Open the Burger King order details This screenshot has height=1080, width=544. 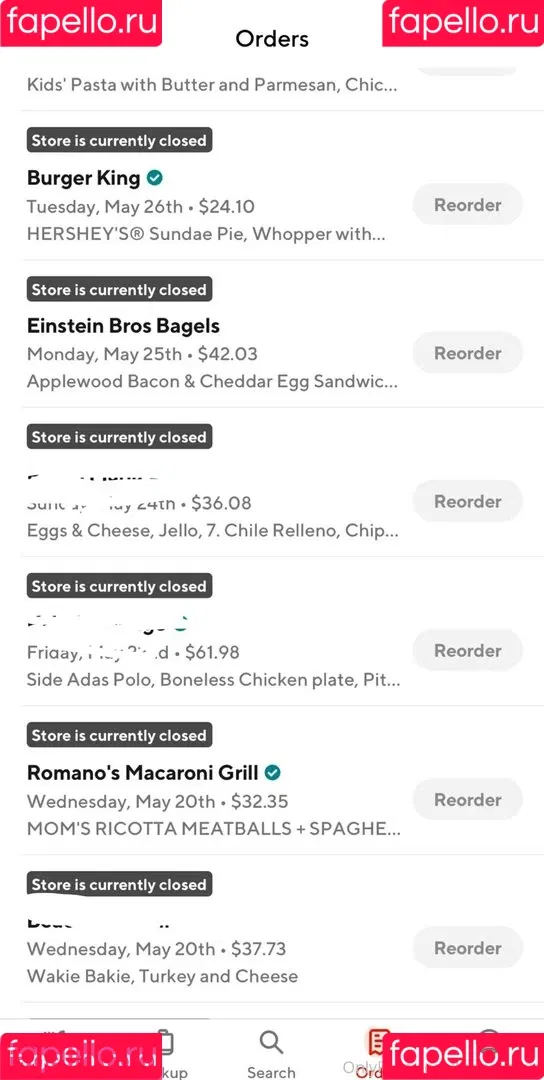click(272, 186)
